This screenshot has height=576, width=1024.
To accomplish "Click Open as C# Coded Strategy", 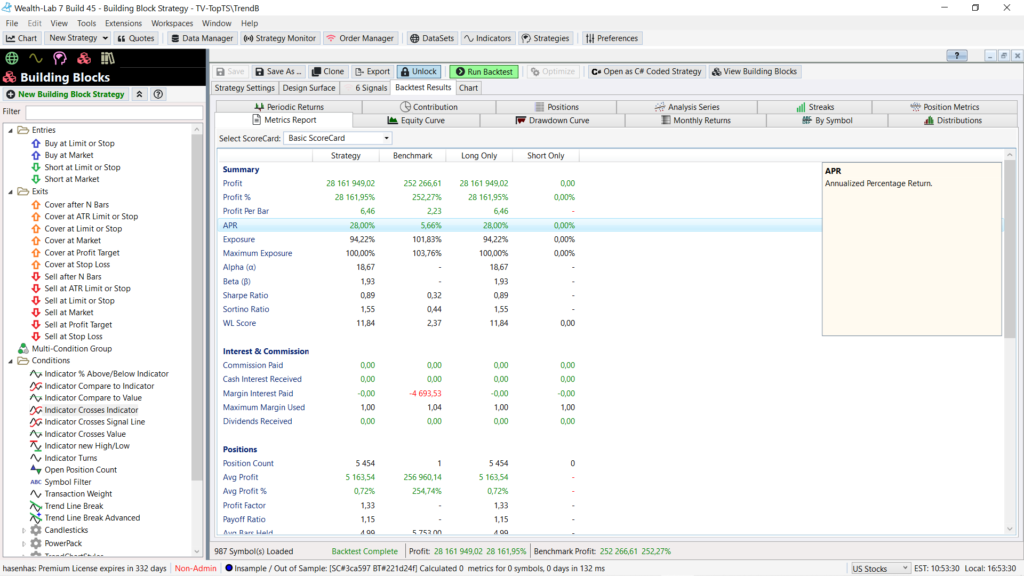I will (x=646, y=71).
